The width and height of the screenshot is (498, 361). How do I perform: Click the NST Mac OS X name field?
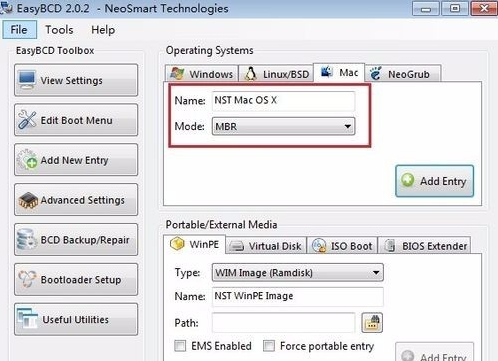[283, 101]
